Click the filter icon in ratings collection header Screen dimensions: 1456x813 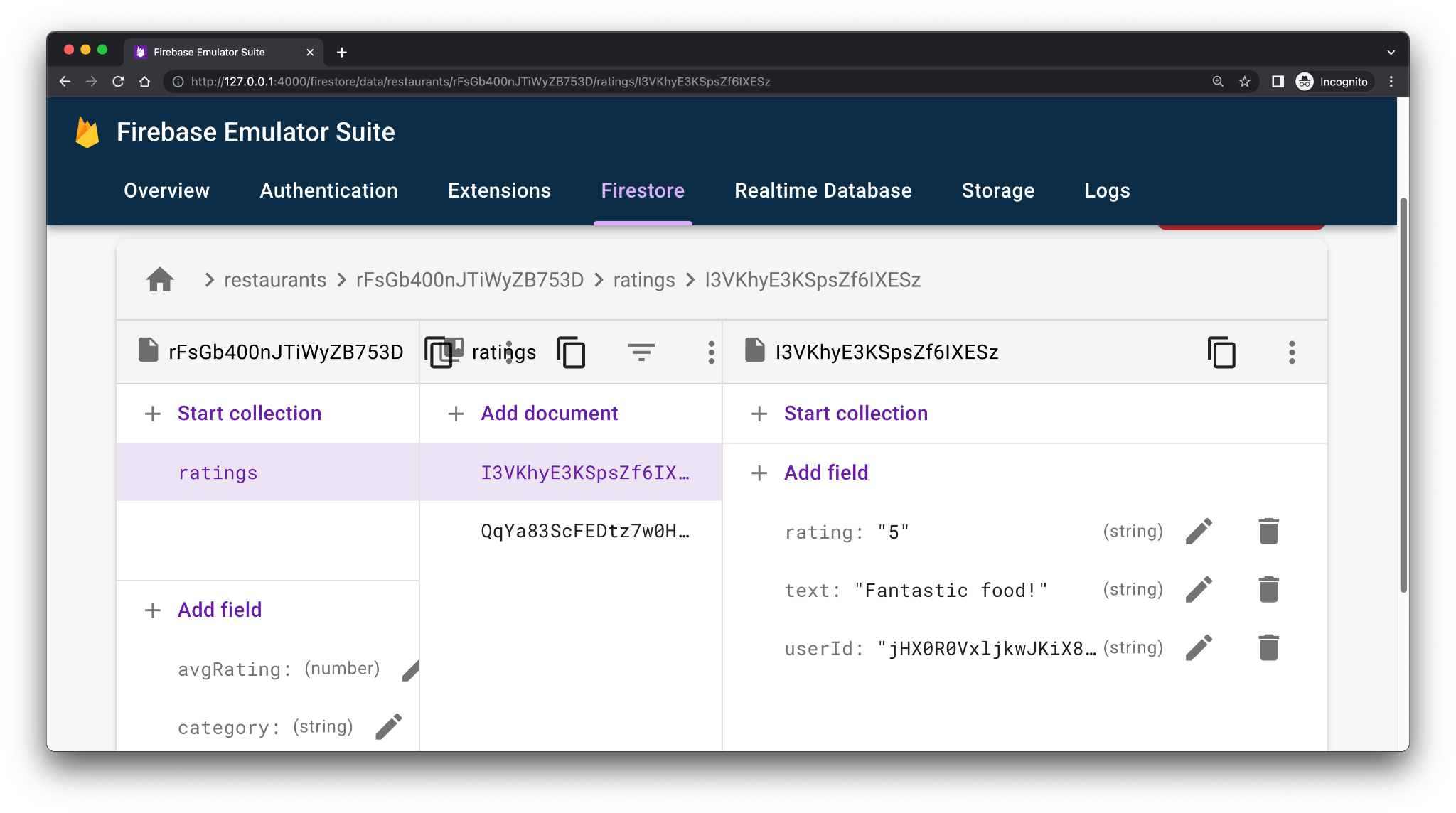click(640, 351)
